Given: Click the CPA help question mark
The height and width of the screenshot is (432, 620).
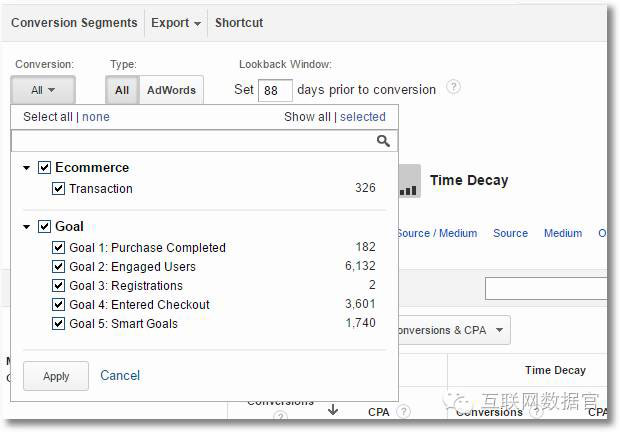Looking at the screenshot, I should (404, 411).
